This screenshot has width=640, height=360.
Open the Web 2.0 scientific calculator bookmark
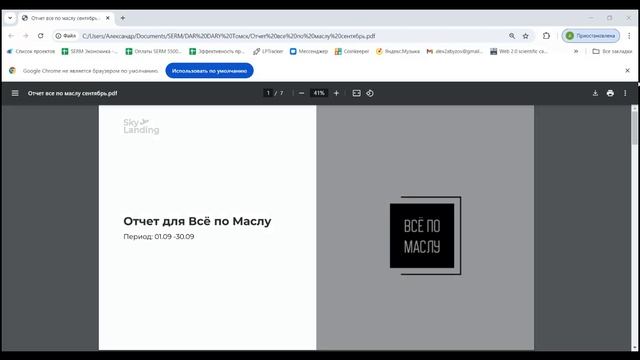click(x=518, y=51)
